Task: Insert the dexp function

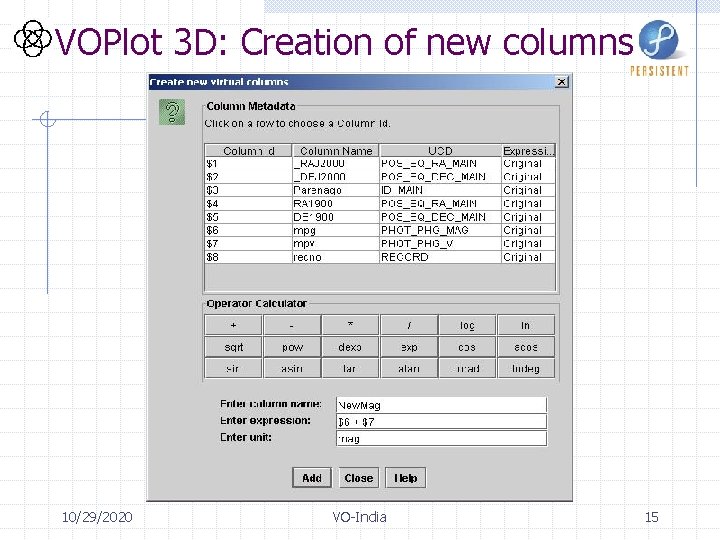Action: tap(350, 347)
